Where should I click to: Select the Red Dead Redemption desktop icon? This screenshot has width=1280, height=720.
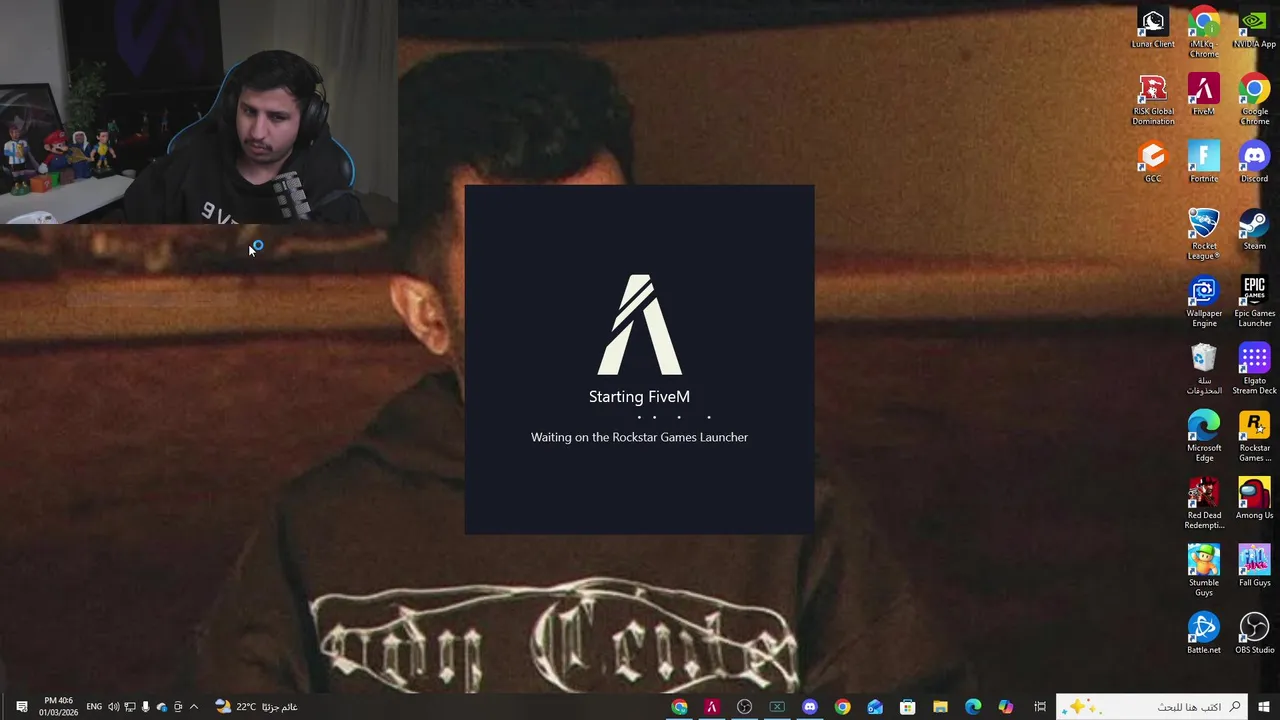pyautogui.click(x=1204, y=505)
